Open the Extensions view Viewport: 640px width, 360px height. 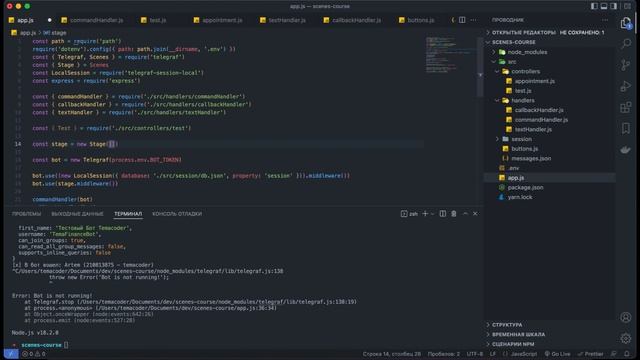click(625, 107)
